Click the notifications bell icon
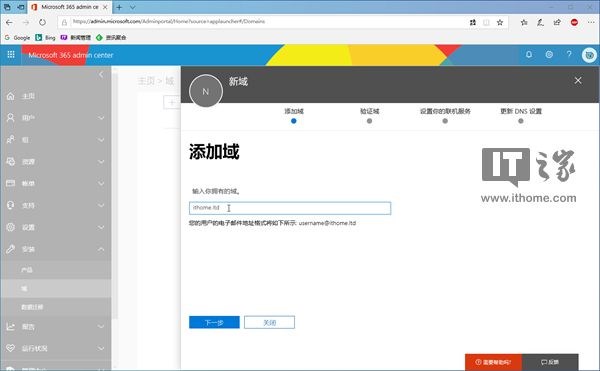The height and width of the screenshot is (371, 600). point(528,55)
